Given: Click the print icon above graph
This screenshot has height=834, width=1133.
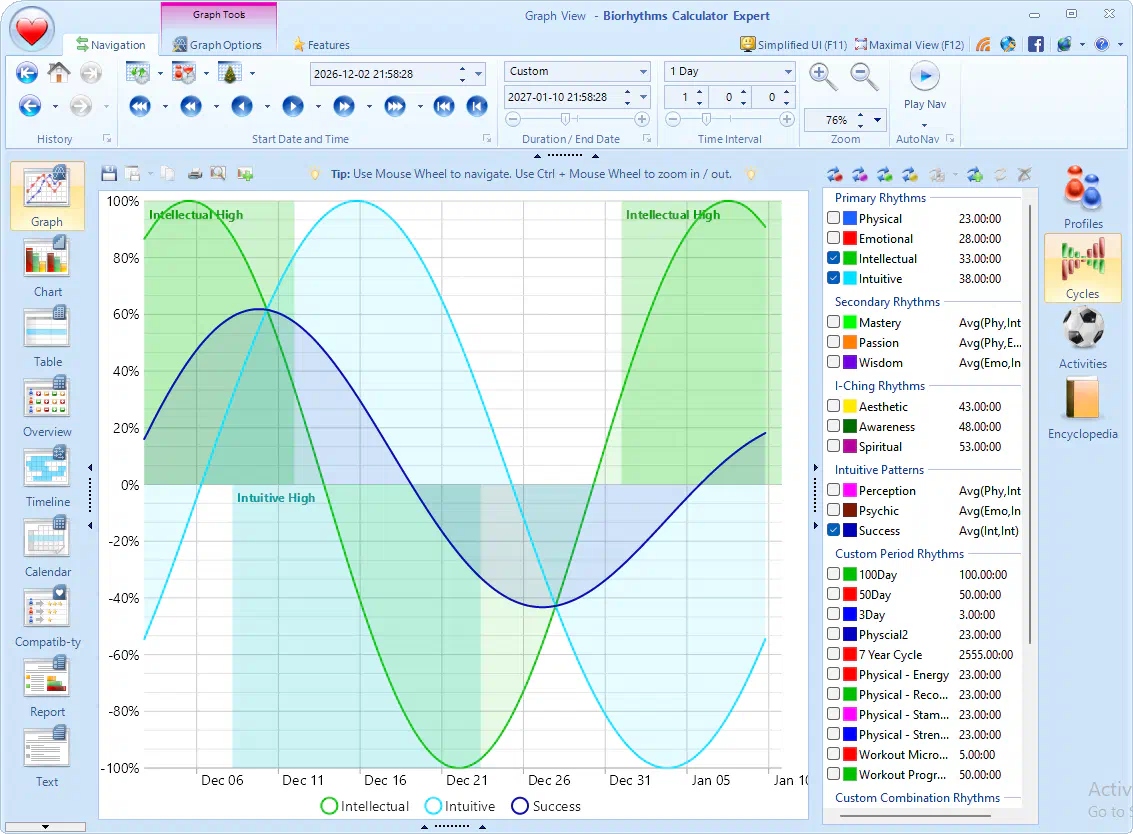Looking at the screenshot, I should (194, 173).
